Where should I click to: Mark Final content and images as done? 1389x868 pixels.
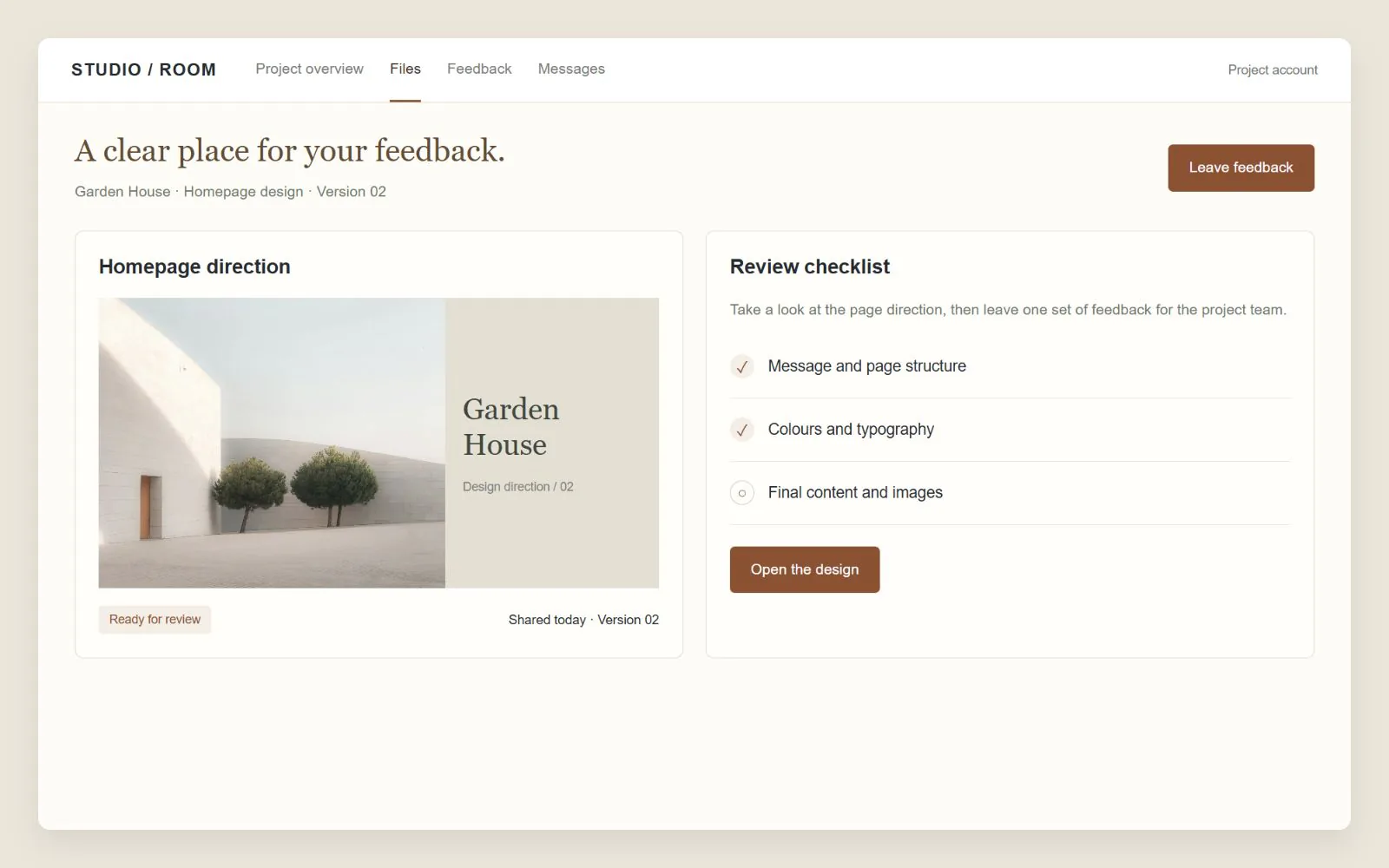click(741, 493)
